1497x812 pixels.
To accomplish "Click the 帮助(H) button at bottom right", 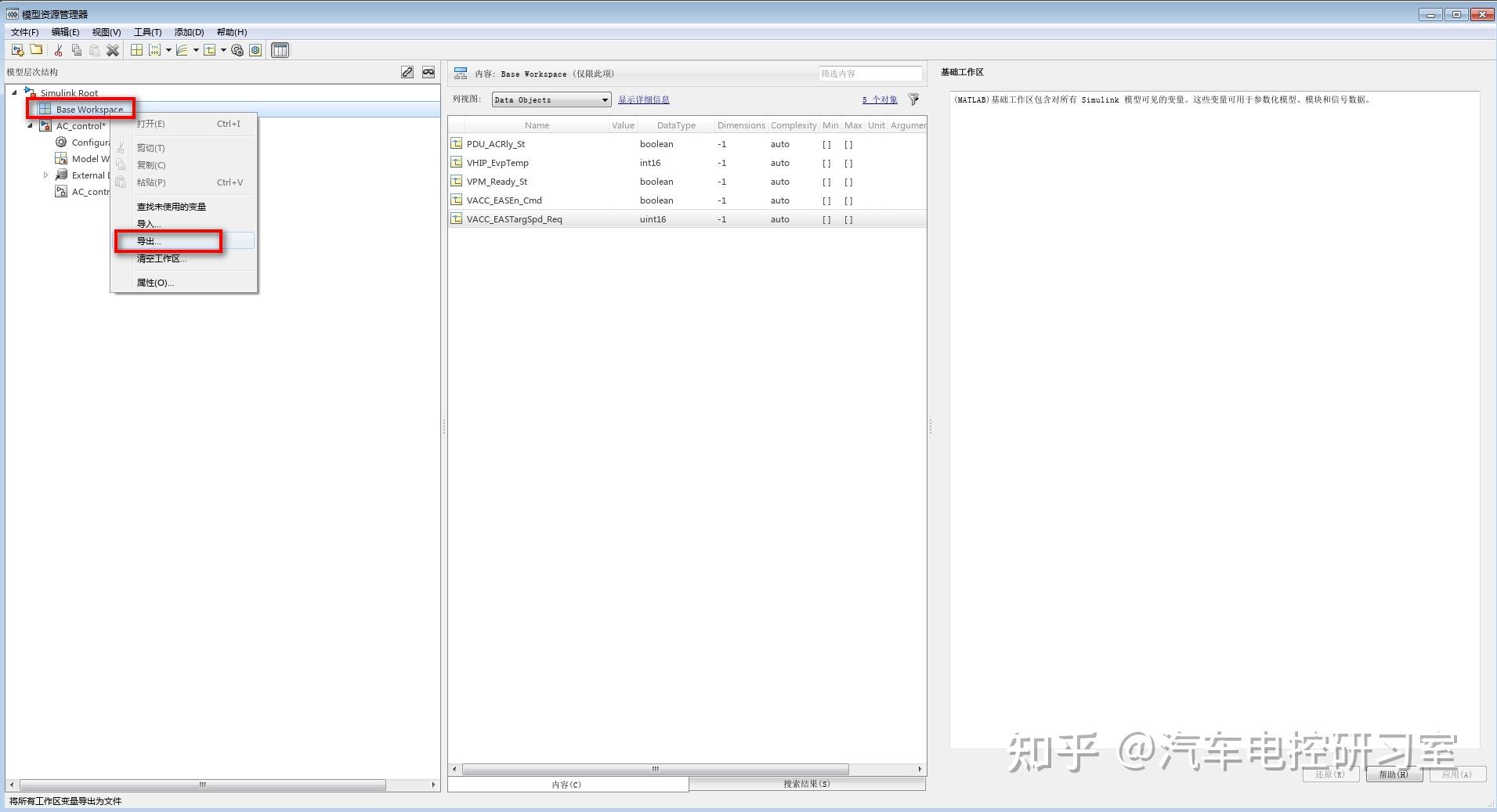I will [x=1394, y=774].
